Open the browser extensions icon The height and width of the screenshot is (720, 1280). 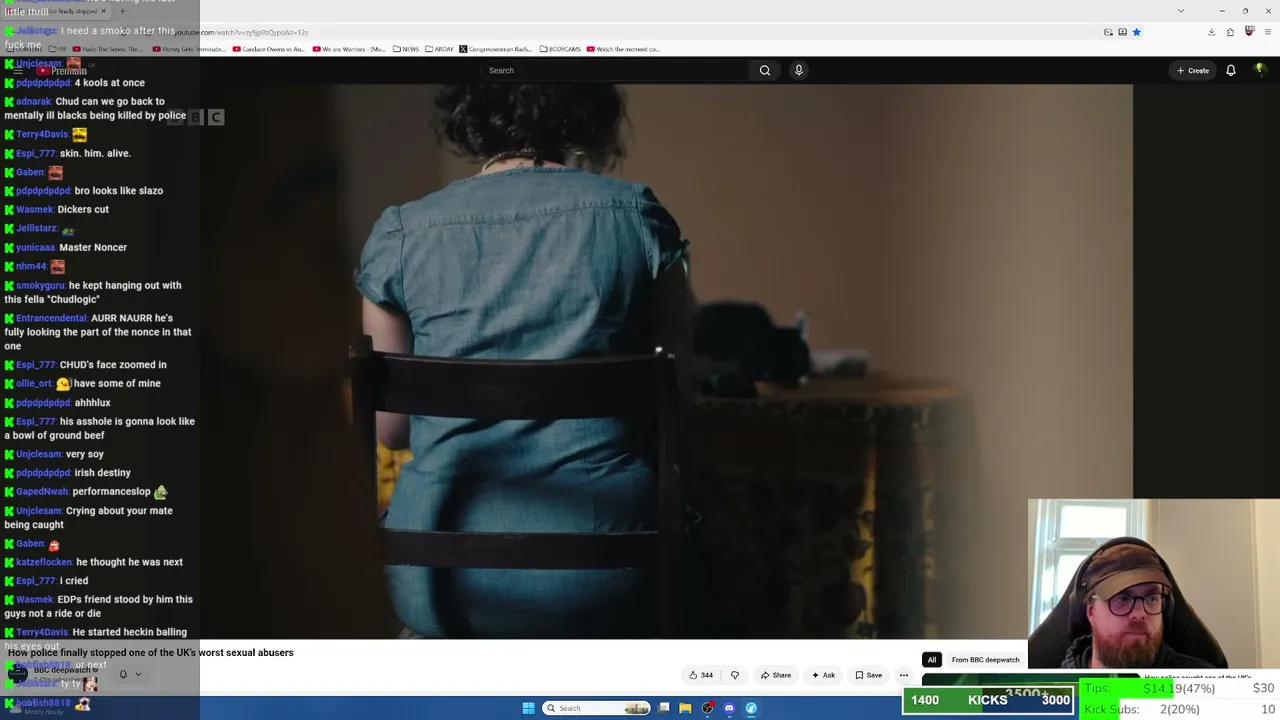click(x=1230, y=32)
